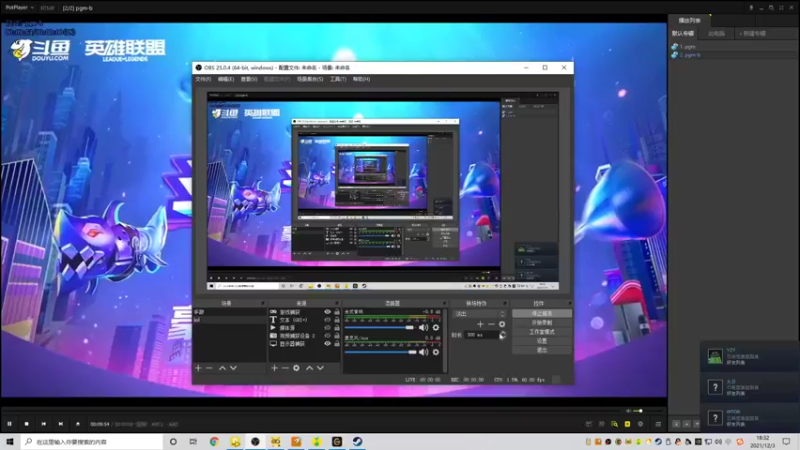
Task: Toggle visibility of the 窗口捕获 source
Action: [x=328, y=312]
